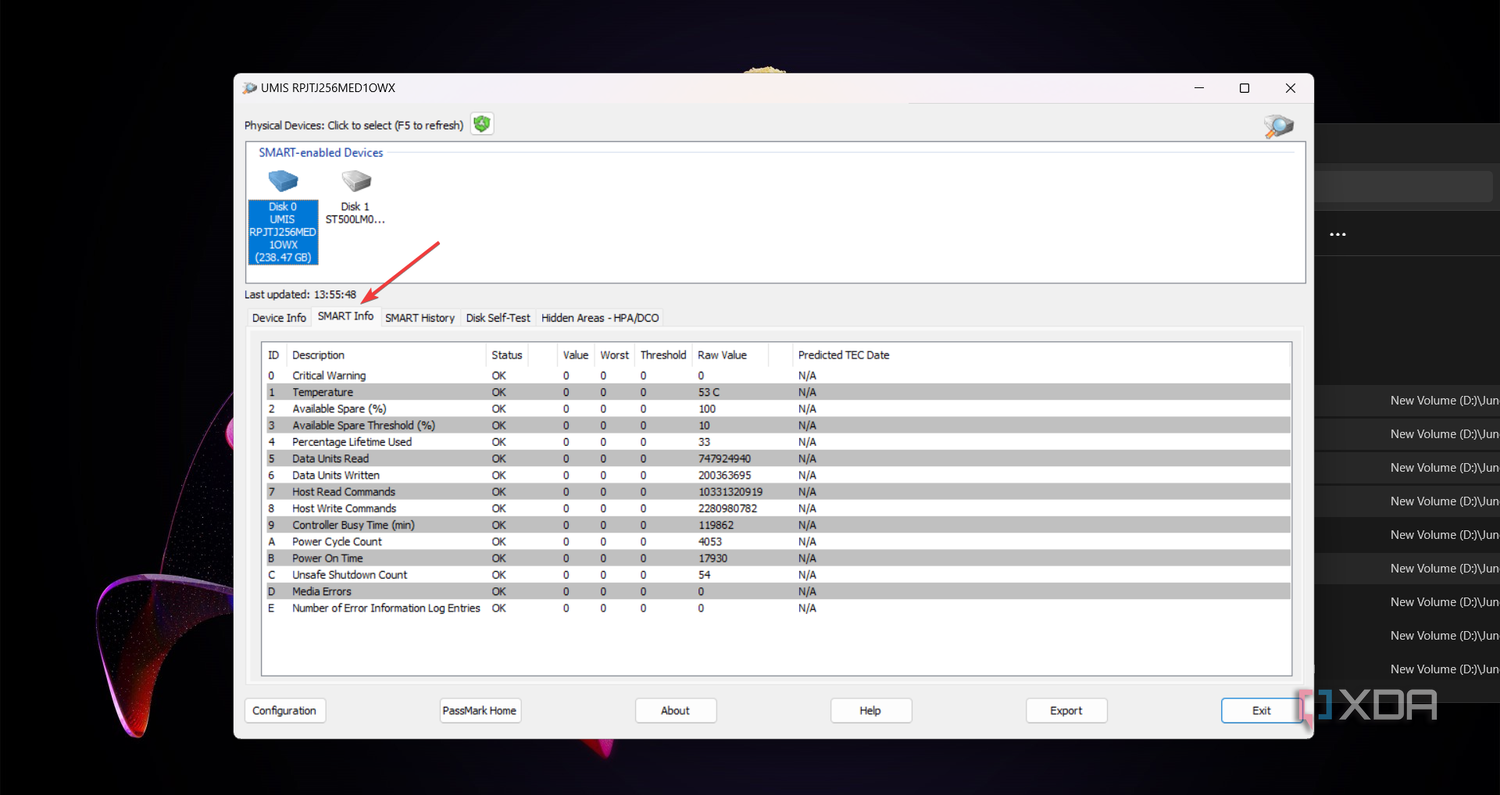Click the Raw Value column header
The width and height of the screenshot is (1500, 795).
pos(730,355)
